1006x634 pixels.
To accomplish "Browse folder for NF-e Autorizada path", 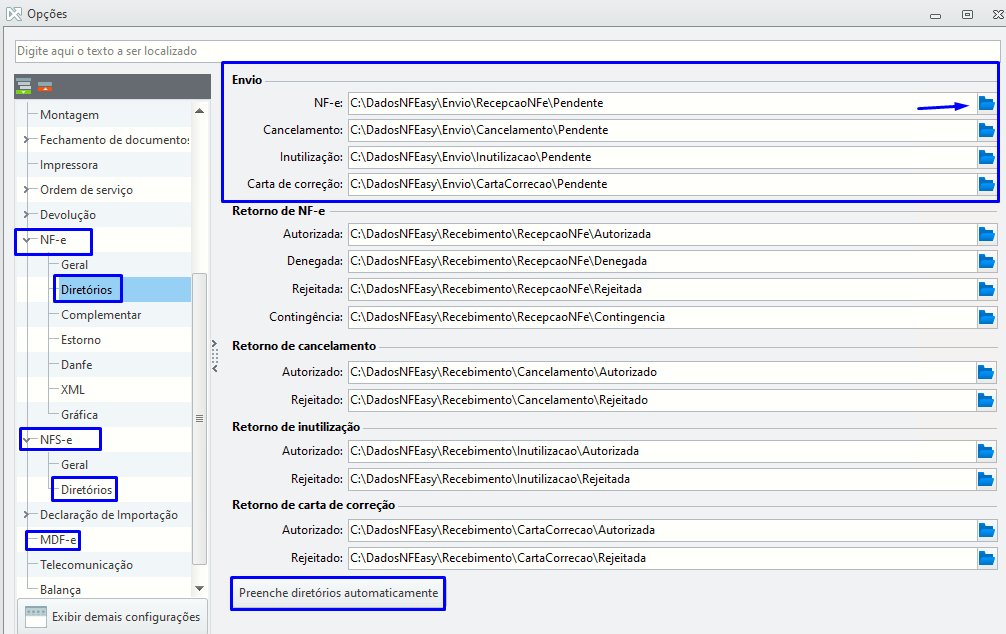I will (x=986, y=234).
